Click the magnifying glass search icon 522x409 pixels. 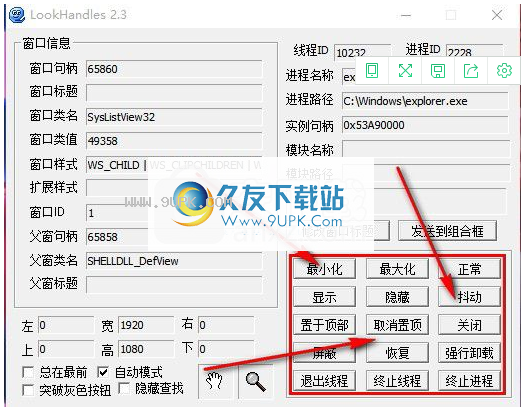coord(255,382)
